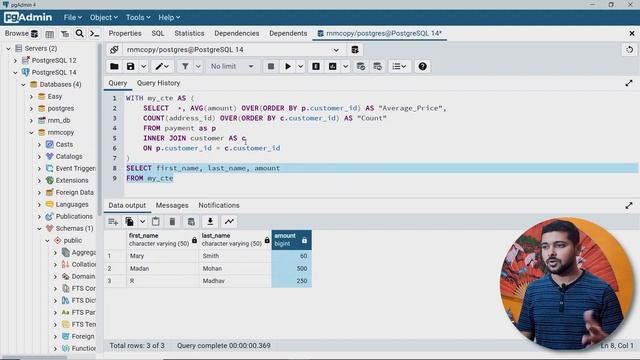Open the File menu

(x=72, y=18)
